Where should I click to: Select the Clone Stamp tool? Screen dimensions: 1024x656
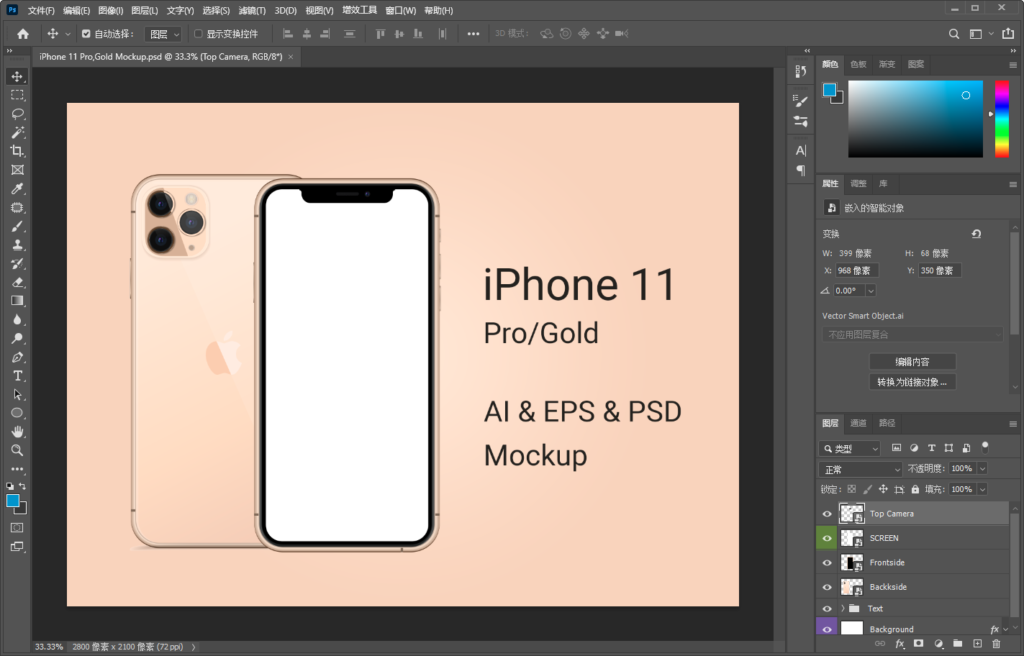17,245
